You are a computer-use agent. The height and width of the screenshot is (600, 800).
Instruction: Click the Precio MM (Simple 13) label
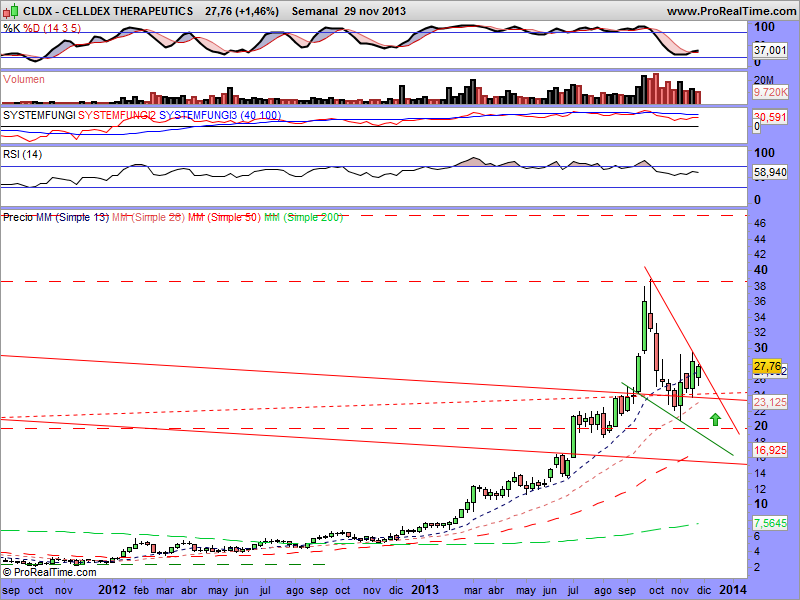coord(56,217)
